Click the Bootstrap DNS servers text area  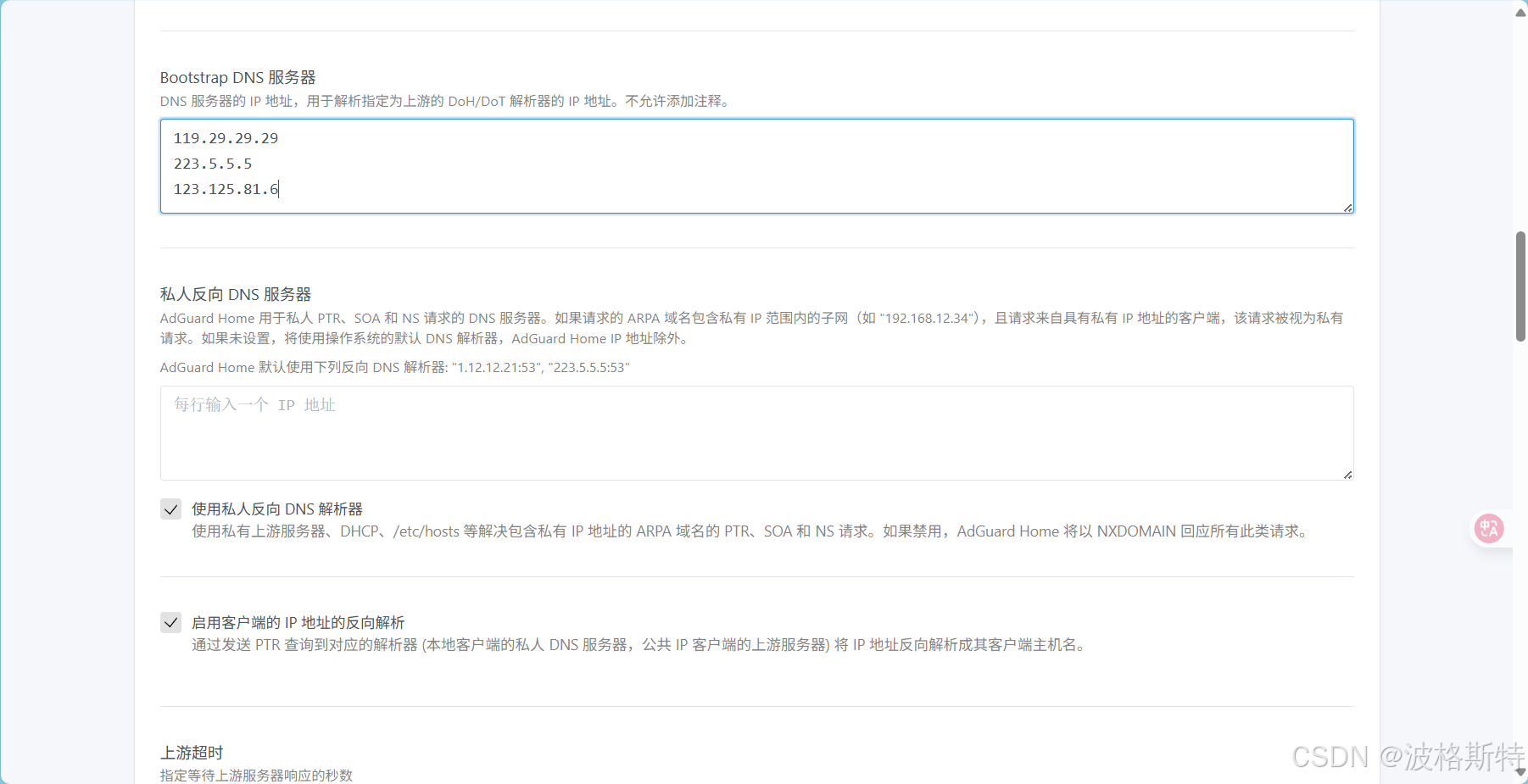(x=756, y=166)
